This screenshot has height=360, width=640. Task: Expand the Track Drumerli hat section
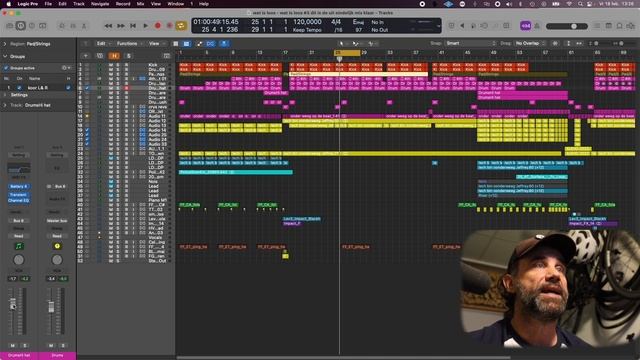click(5, 105)
